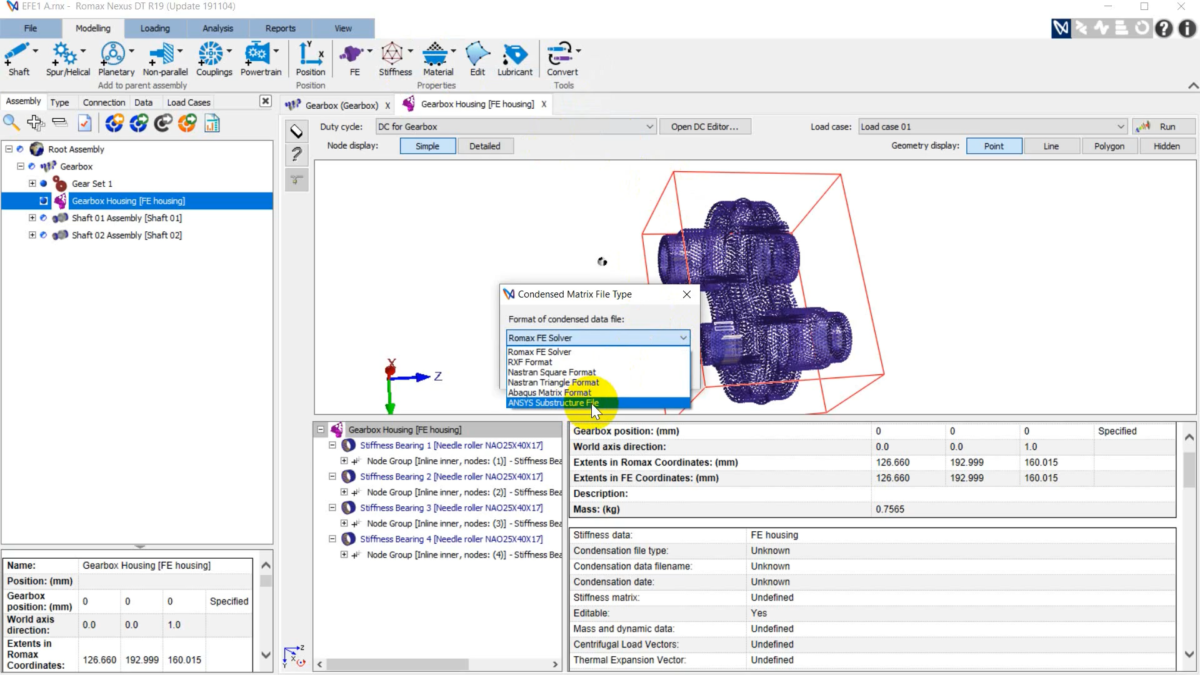Open Stiffness properties
1200x675 pixels.
(395, 59)
